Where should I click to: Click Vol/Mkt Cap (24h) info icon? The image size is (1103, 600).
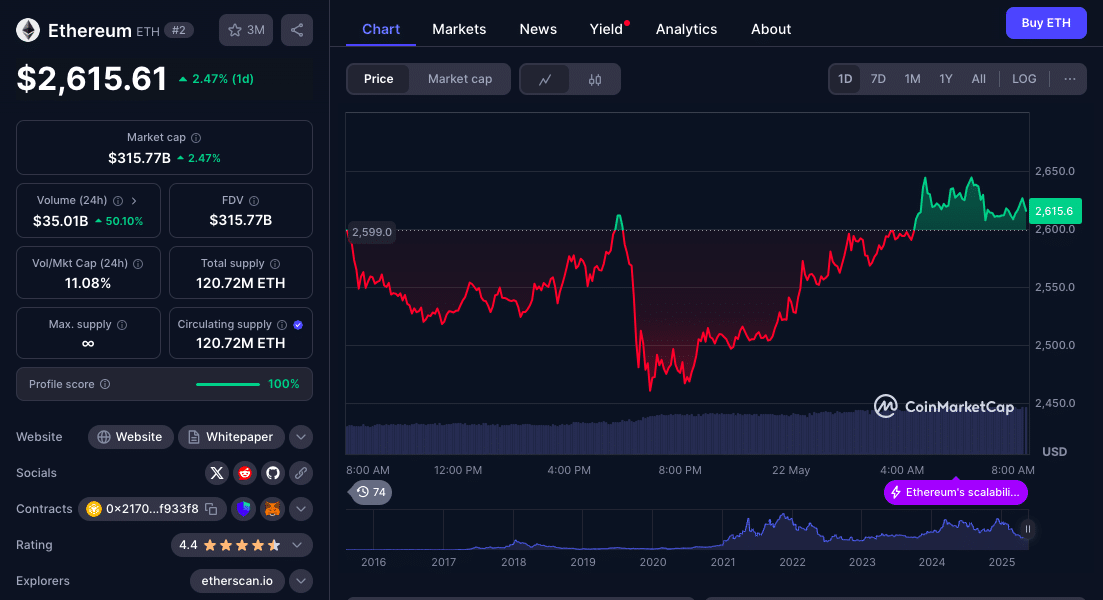[x=139, y=264]
